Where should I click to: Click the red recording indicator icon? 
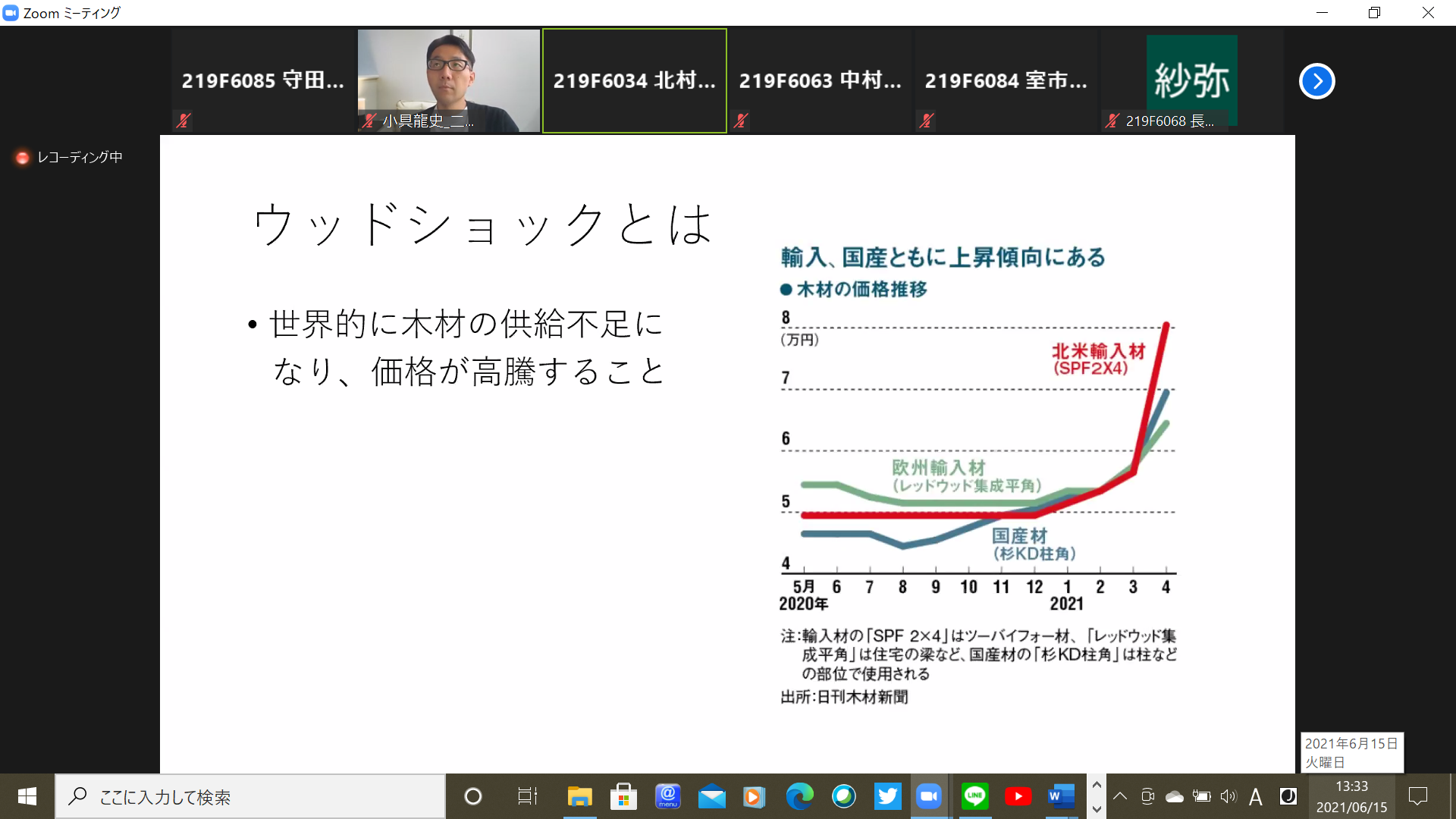click(22, 158)
